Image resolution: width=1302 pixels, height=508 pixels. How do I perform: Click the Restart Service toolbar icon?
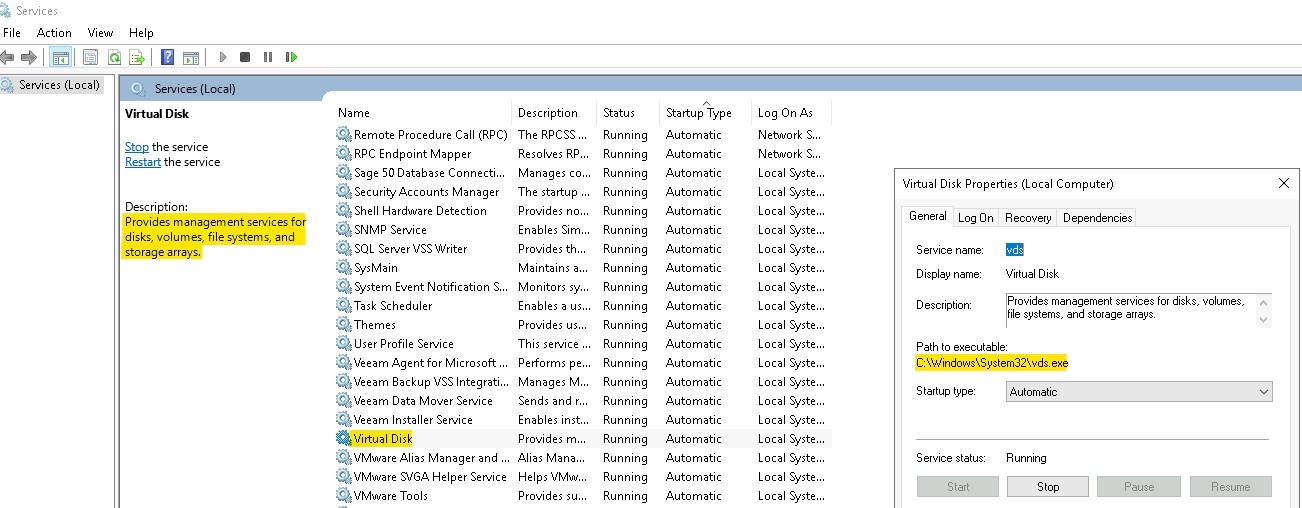291,58
